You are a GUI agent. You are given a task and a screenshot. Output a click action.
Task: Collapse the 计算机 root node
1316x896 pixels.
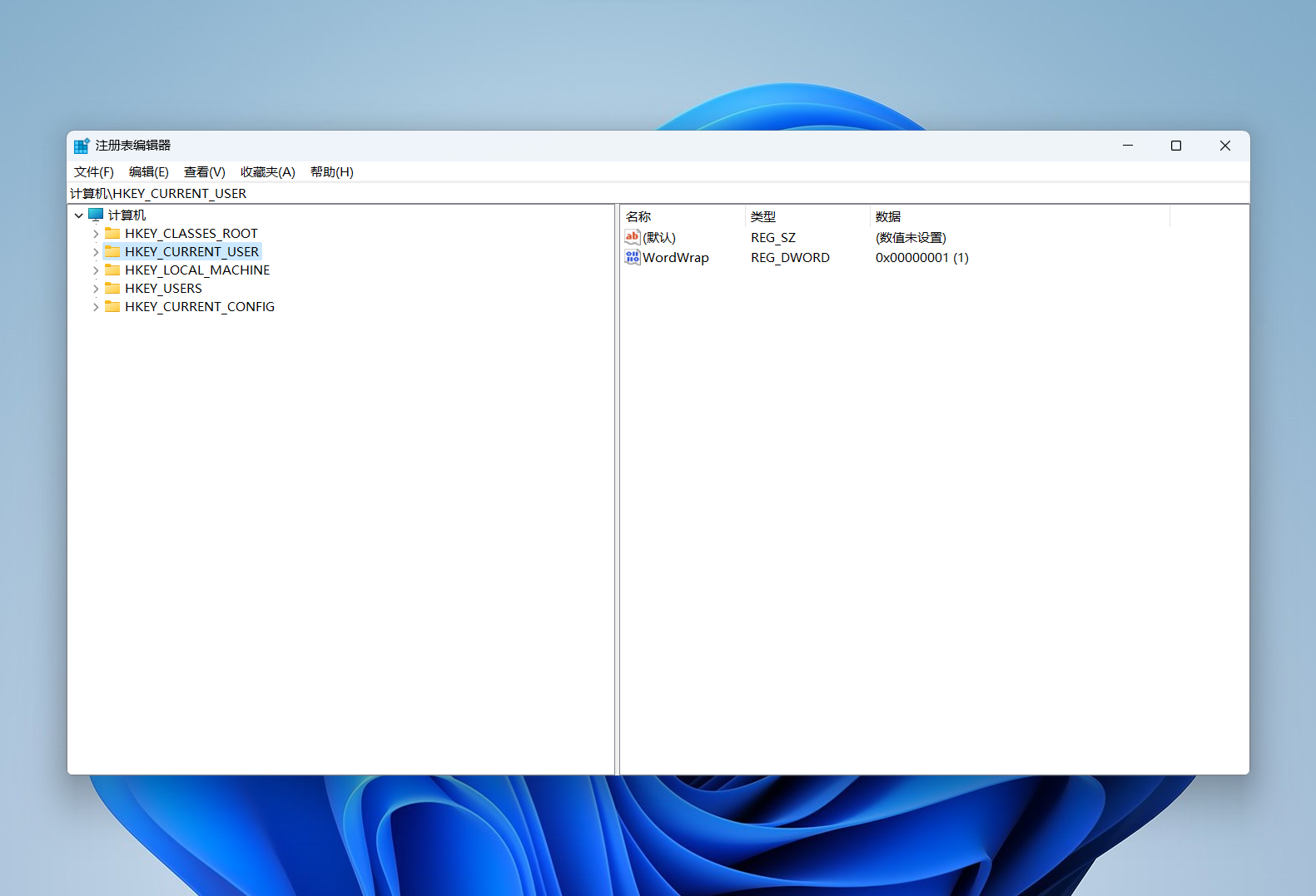click(x=79, y=215)
